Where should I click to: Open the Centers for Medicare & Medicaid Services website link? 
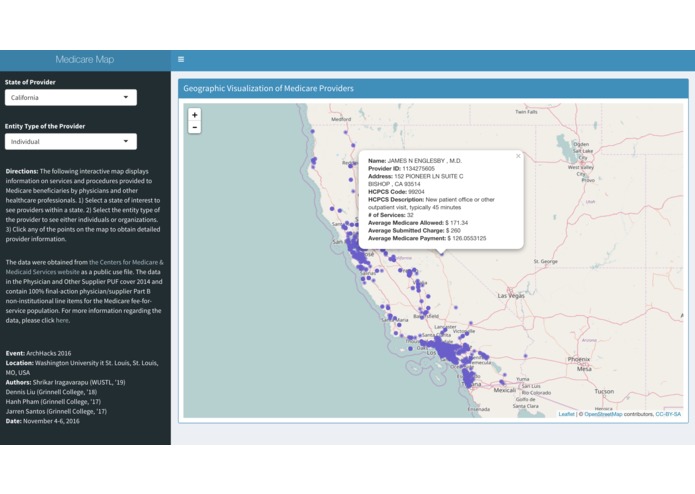[84, 267]
